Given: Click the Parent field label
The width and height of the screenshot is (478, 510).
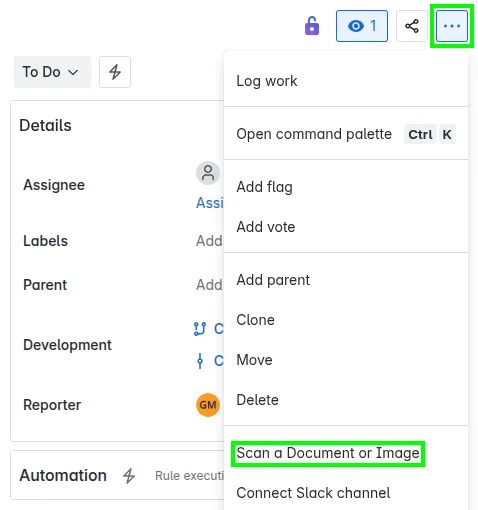Looking at the screenshot, I should coord(45,285).
